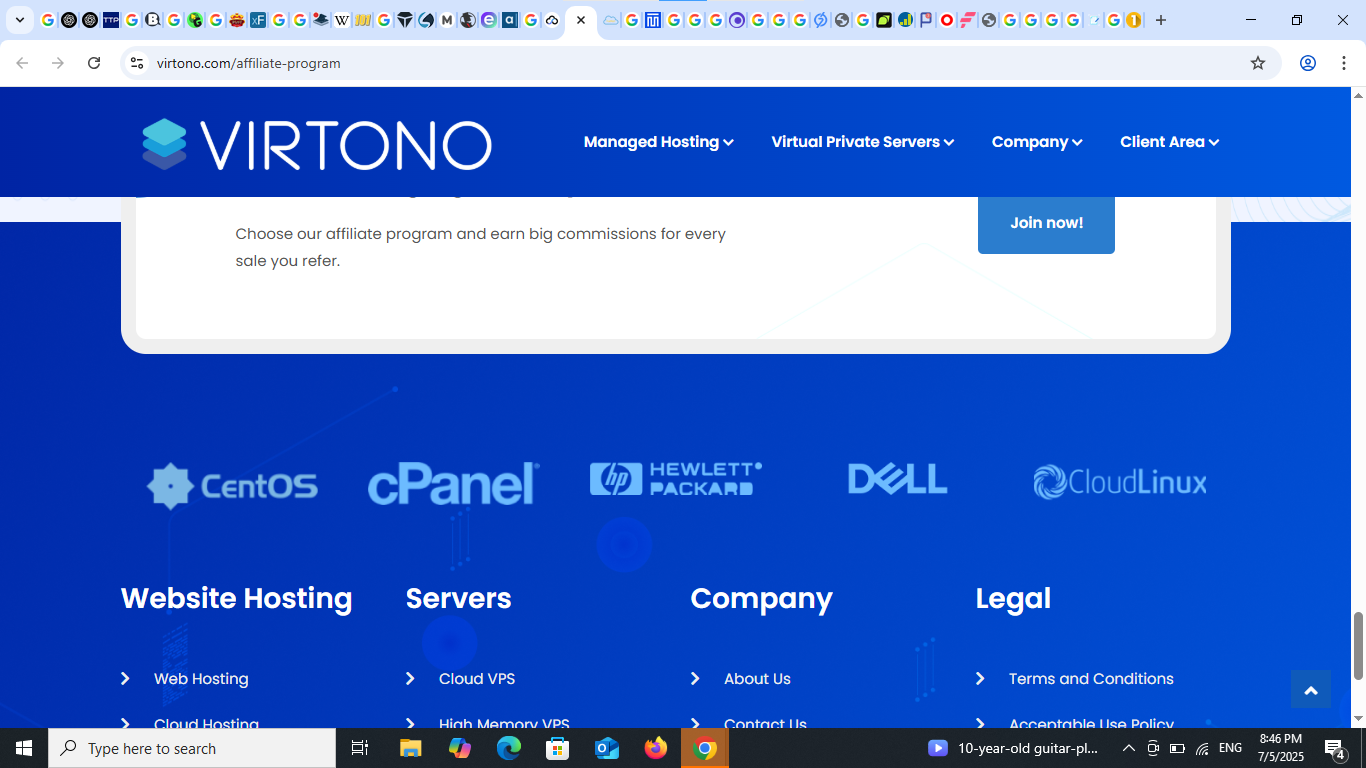
Task: Click the taskbar search box
Action: 192,748
